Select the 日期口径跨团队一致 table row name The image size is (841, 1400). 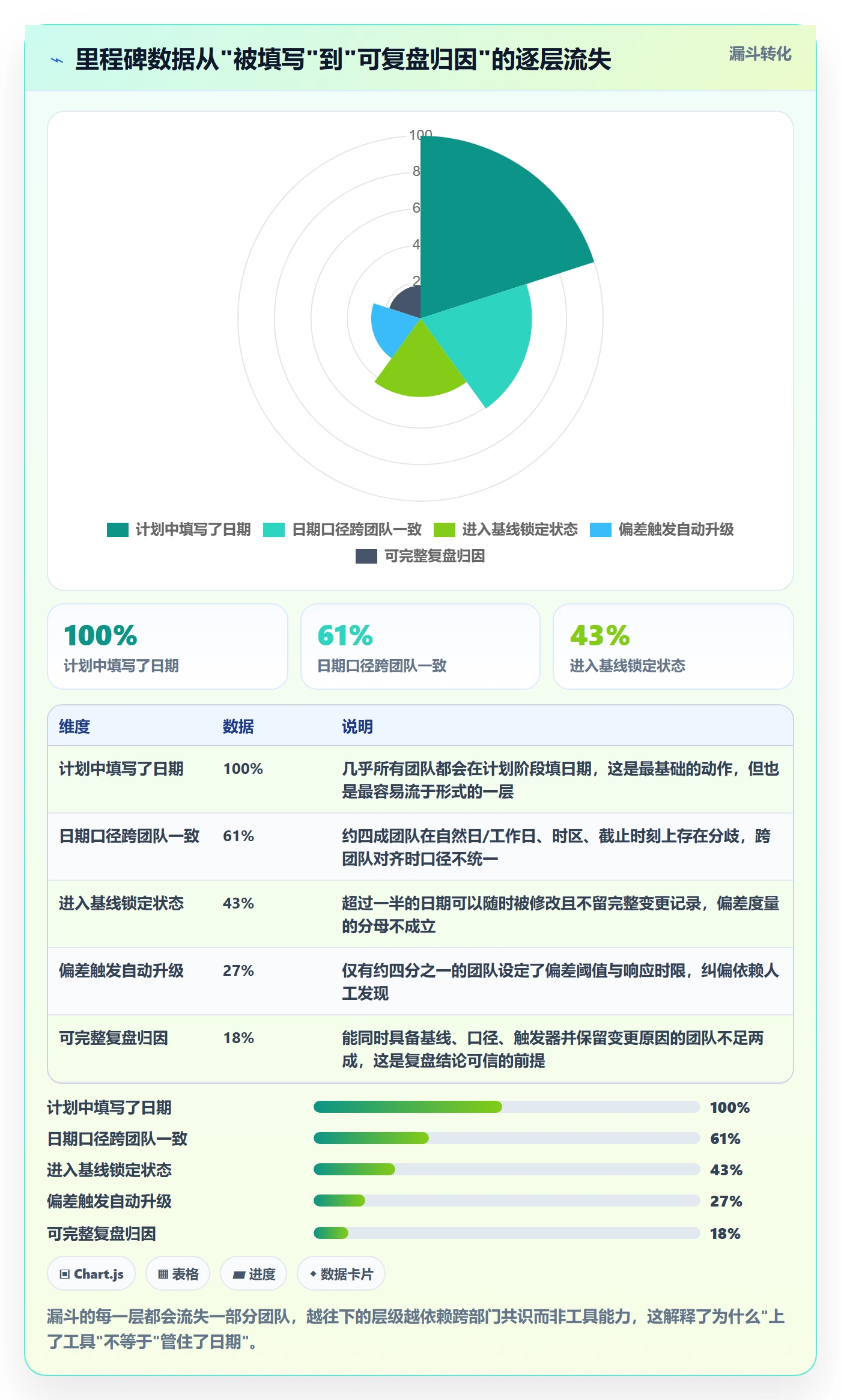129,836
